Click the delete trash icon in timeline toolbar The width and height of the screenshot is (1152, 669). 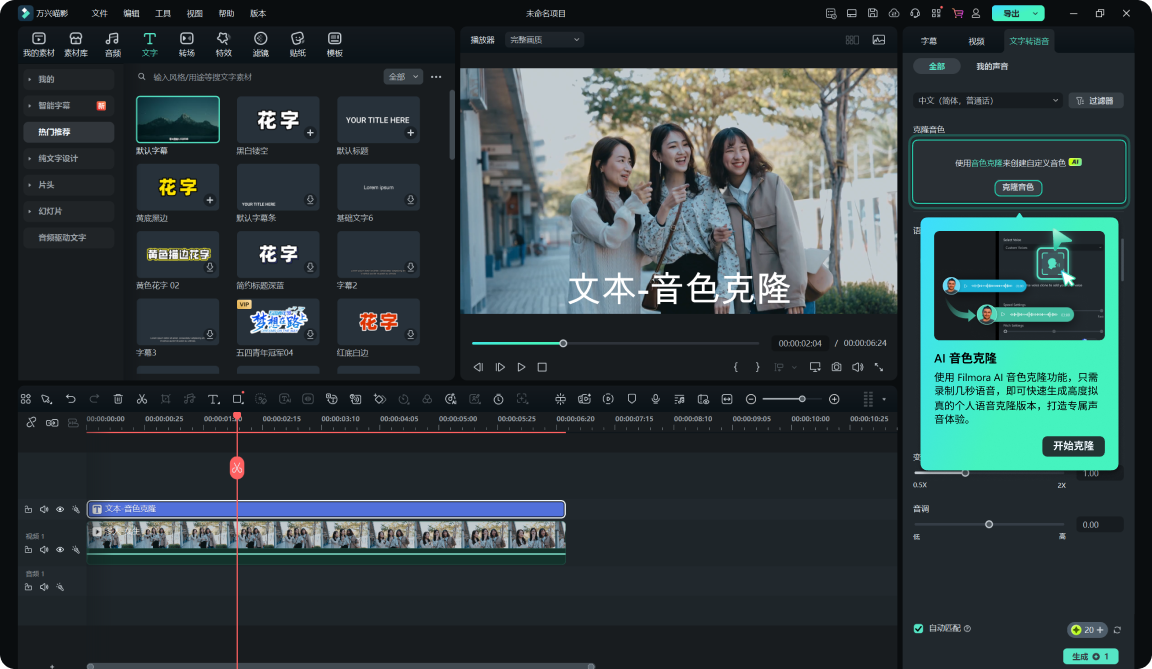(118, 399)
